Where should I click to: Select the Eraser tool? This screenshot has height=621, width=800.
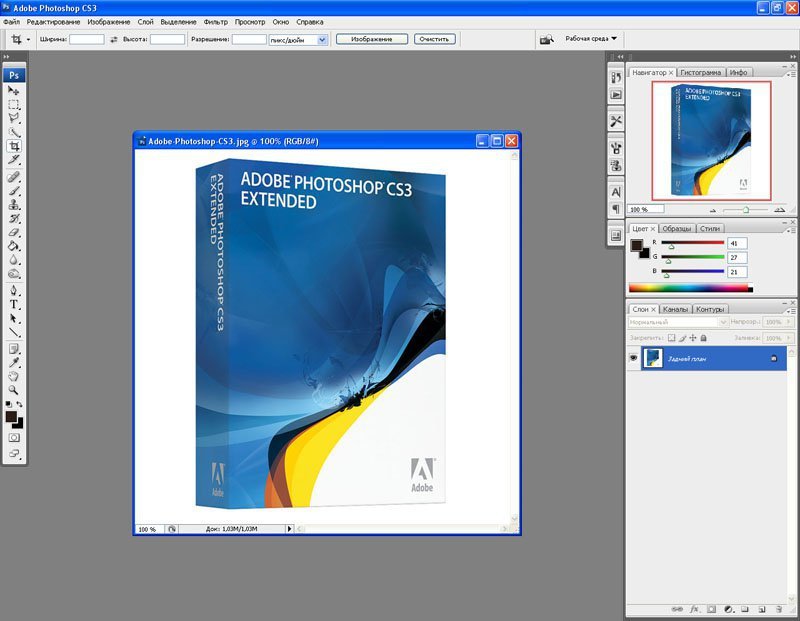click(14, 232)
